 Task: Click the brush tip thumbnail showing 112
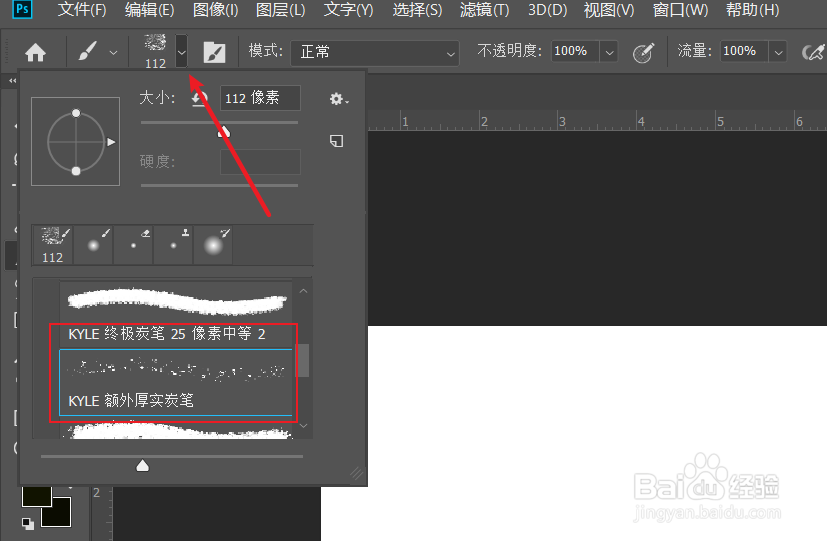click(155, 51)
